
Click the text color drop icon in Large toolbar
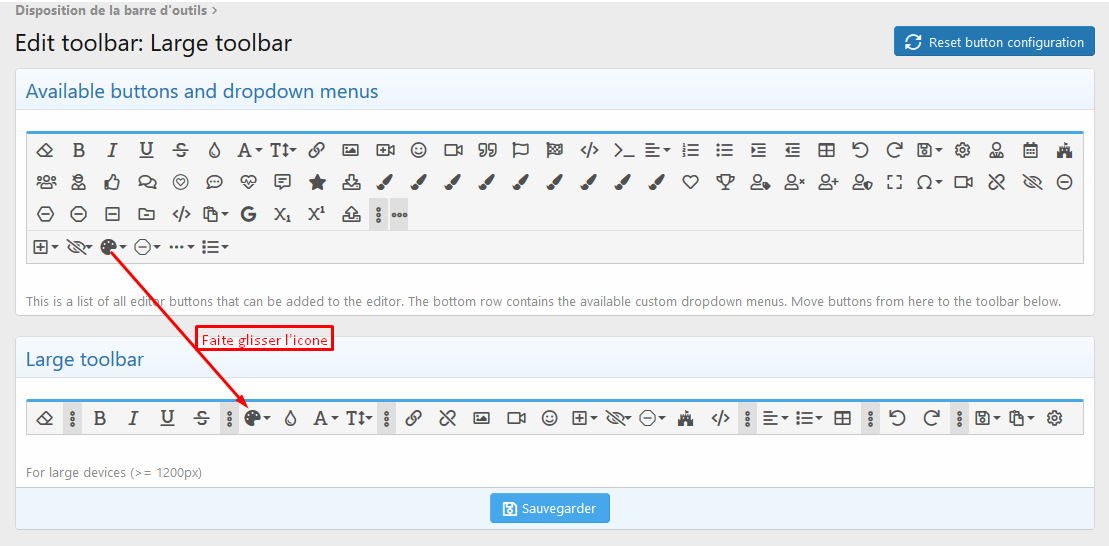[x=290, y=419]
